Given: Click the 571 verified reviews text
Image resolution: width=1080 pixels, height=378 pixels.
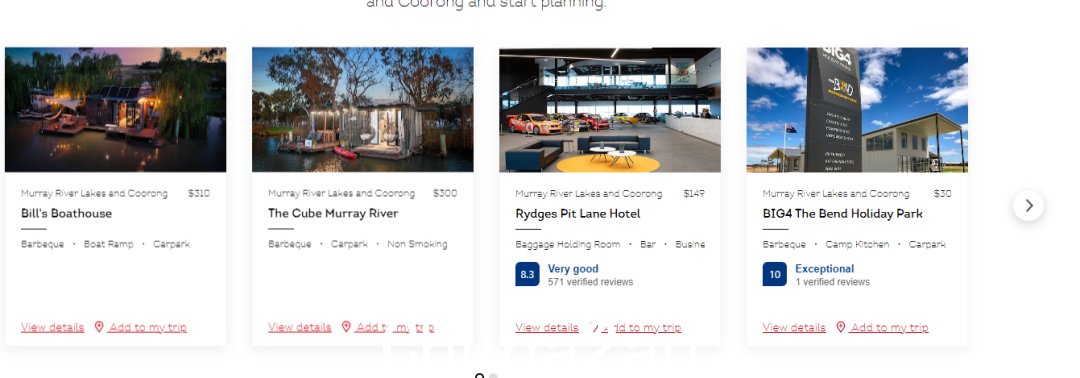Looking at the screenshot, I should click(x=590, y=282).
